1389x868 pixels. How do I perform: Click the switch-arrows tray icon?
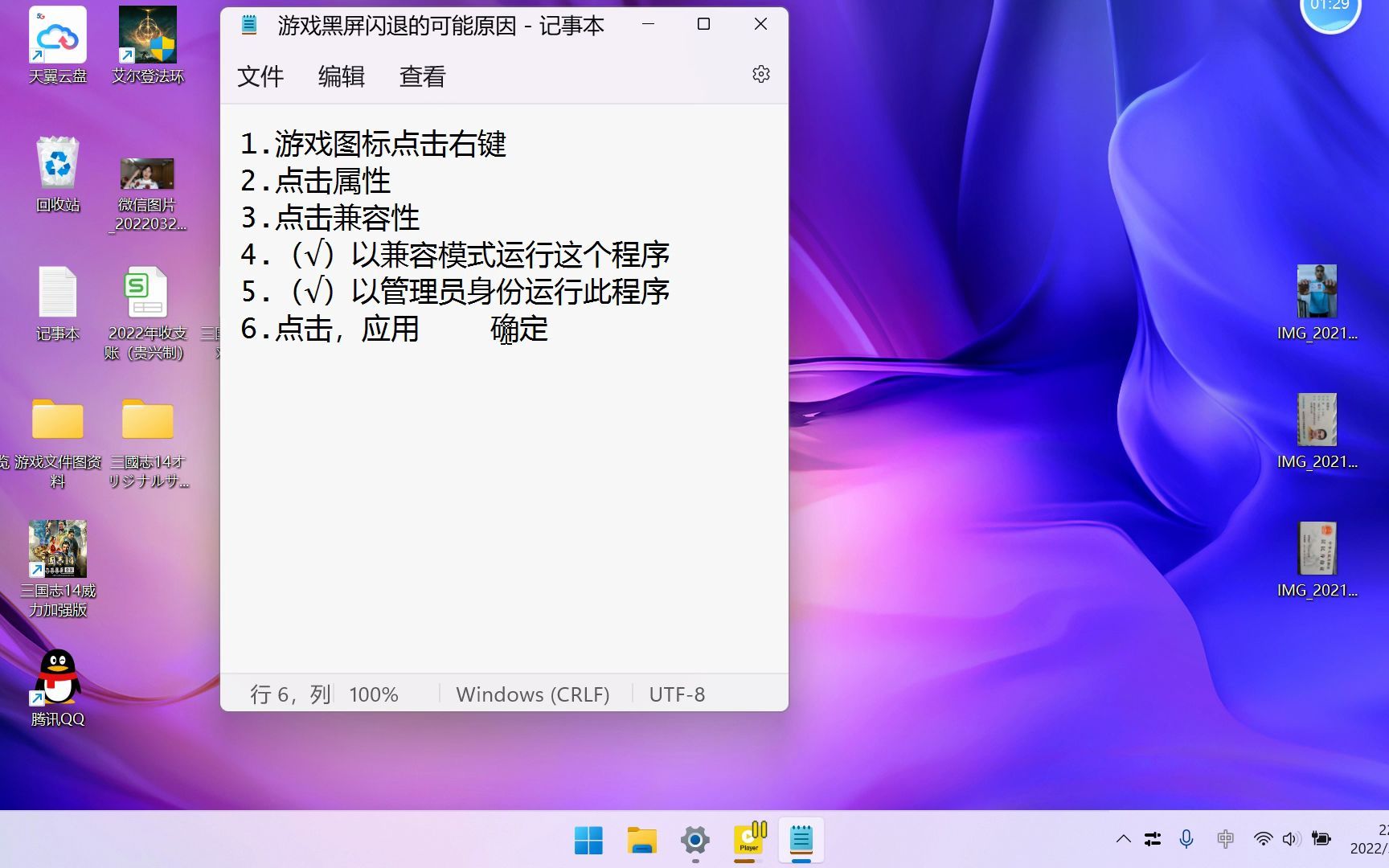1153,839
